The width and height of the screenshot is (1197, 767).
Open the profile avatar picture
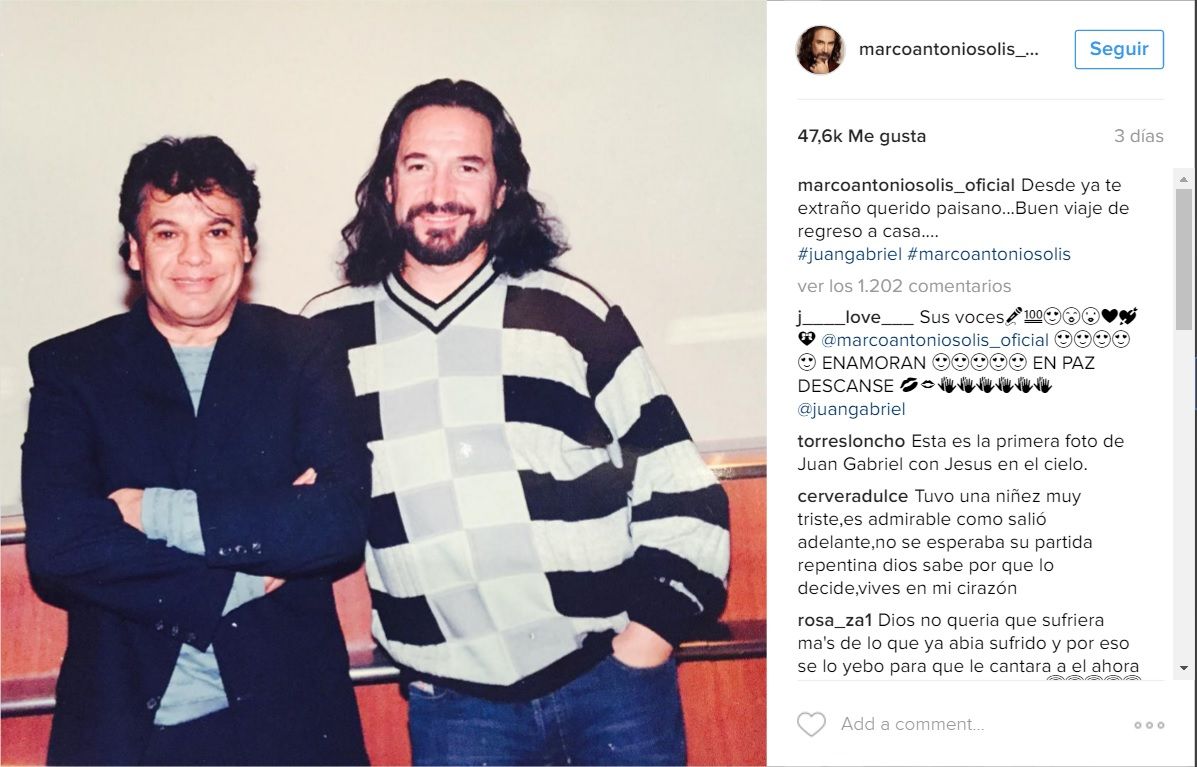(821, 50)
